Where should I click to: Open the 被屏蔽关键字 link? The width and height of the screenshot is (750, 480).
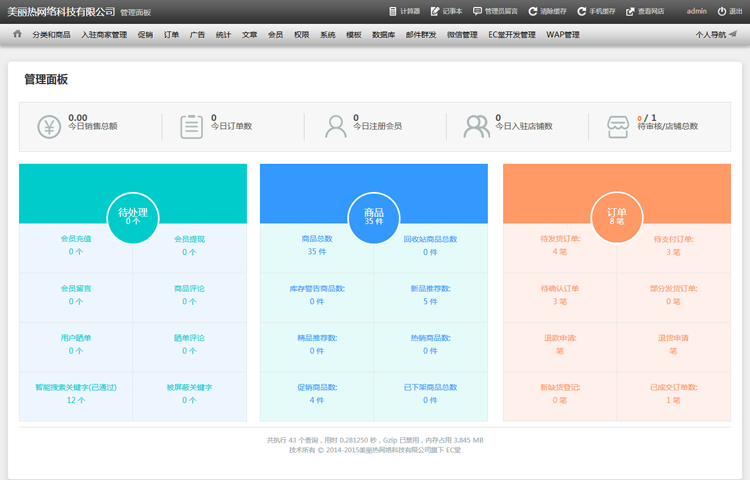[x=189, y=387]
